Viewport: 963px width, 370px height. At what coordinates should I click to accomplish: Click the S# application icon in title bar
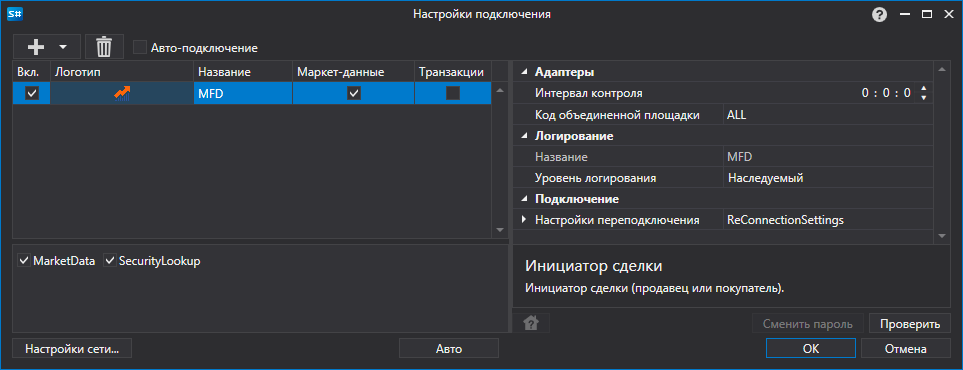(14, 14)
